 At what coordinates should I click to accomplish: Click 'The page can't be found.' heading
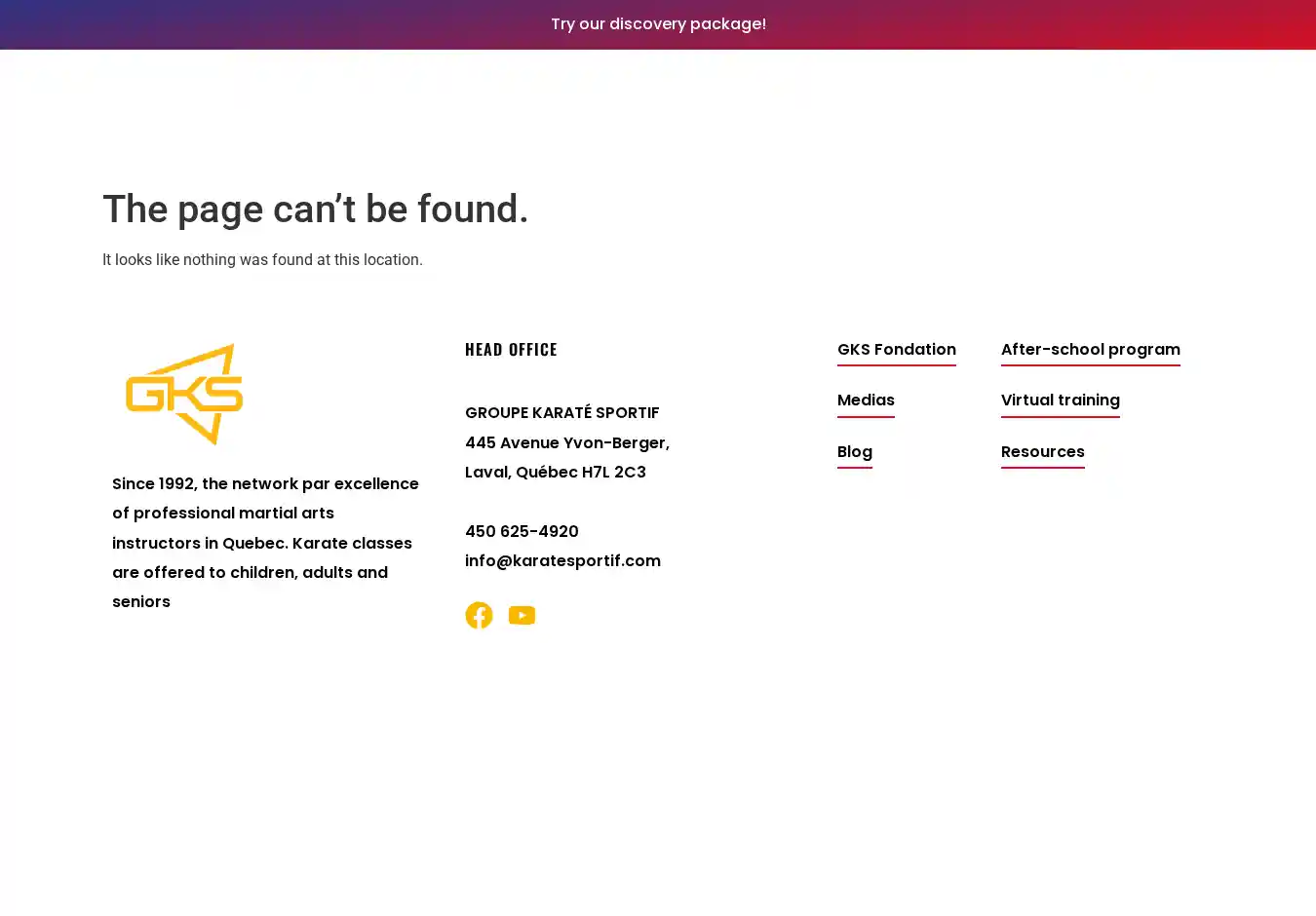pos(315,209)
